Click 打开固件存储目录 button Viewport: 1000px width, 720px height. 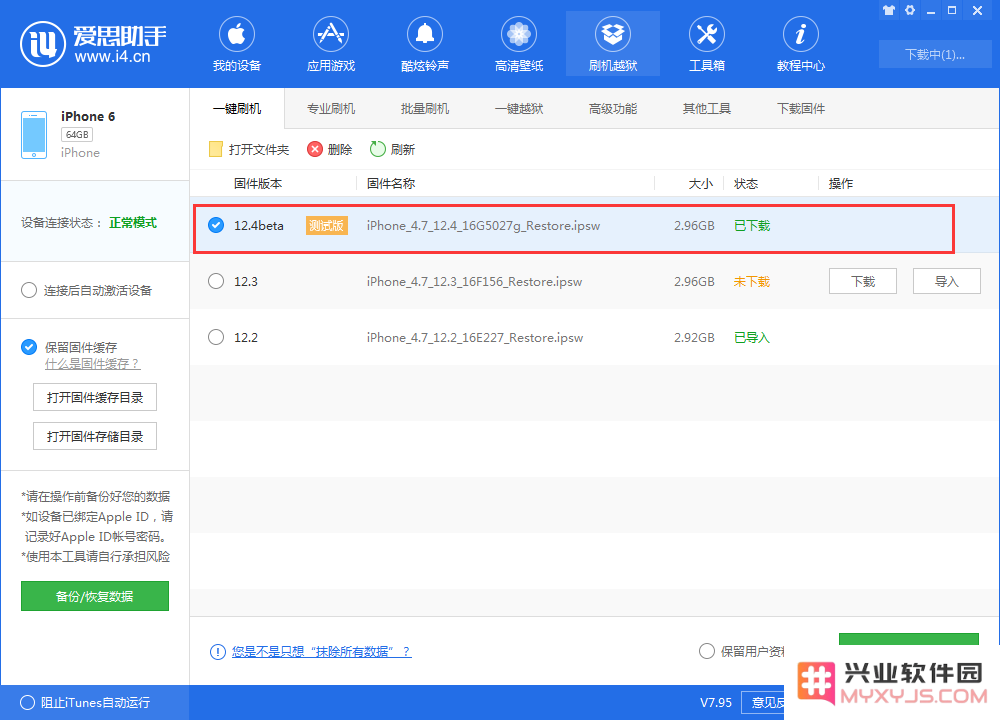pos(95,437)
